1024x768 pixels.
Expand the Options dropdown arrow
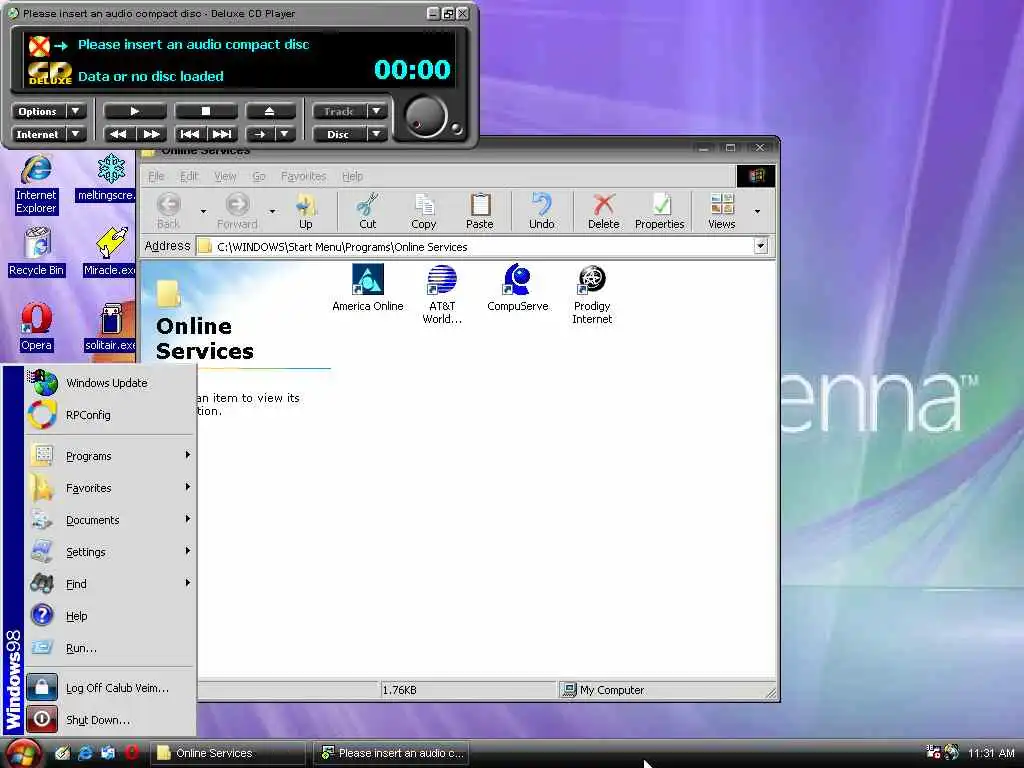(x=76, y=111)
